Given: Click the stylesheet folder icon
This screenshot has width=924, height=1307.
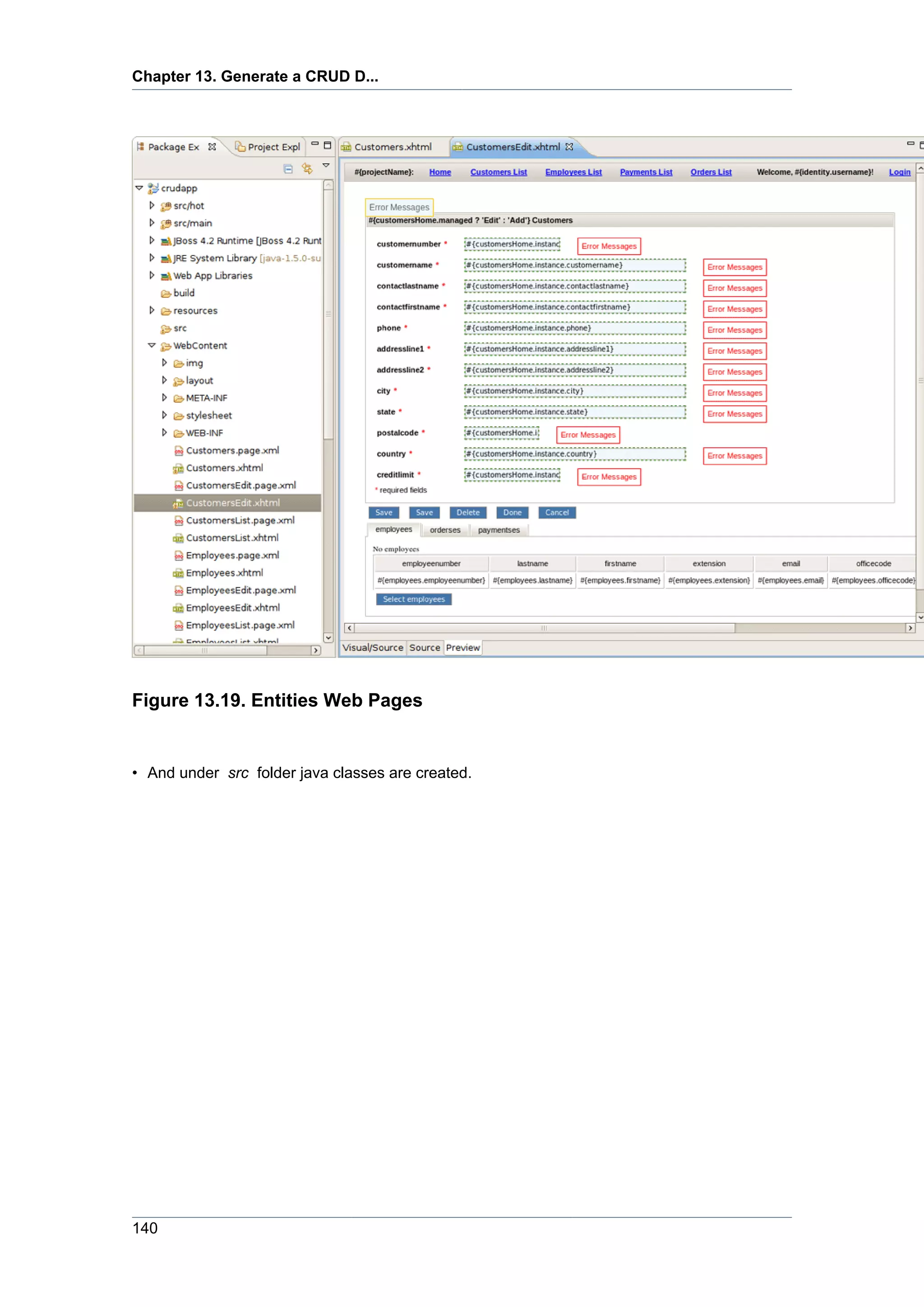Looking at the screenshot, I should (x=178, y=416).
